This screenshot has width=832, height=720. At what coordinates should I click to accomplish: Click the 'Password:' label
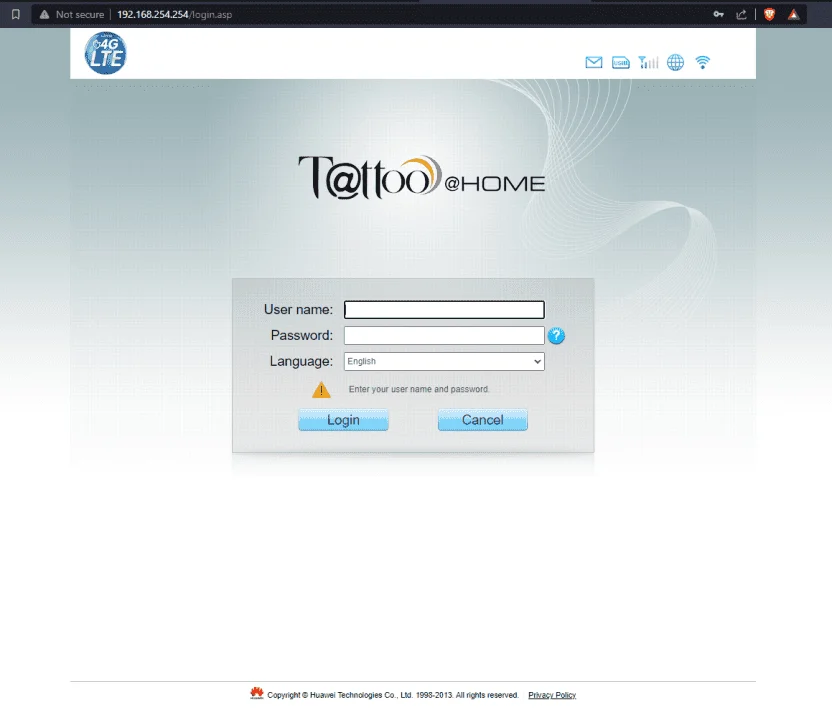[x=301, y=335]
